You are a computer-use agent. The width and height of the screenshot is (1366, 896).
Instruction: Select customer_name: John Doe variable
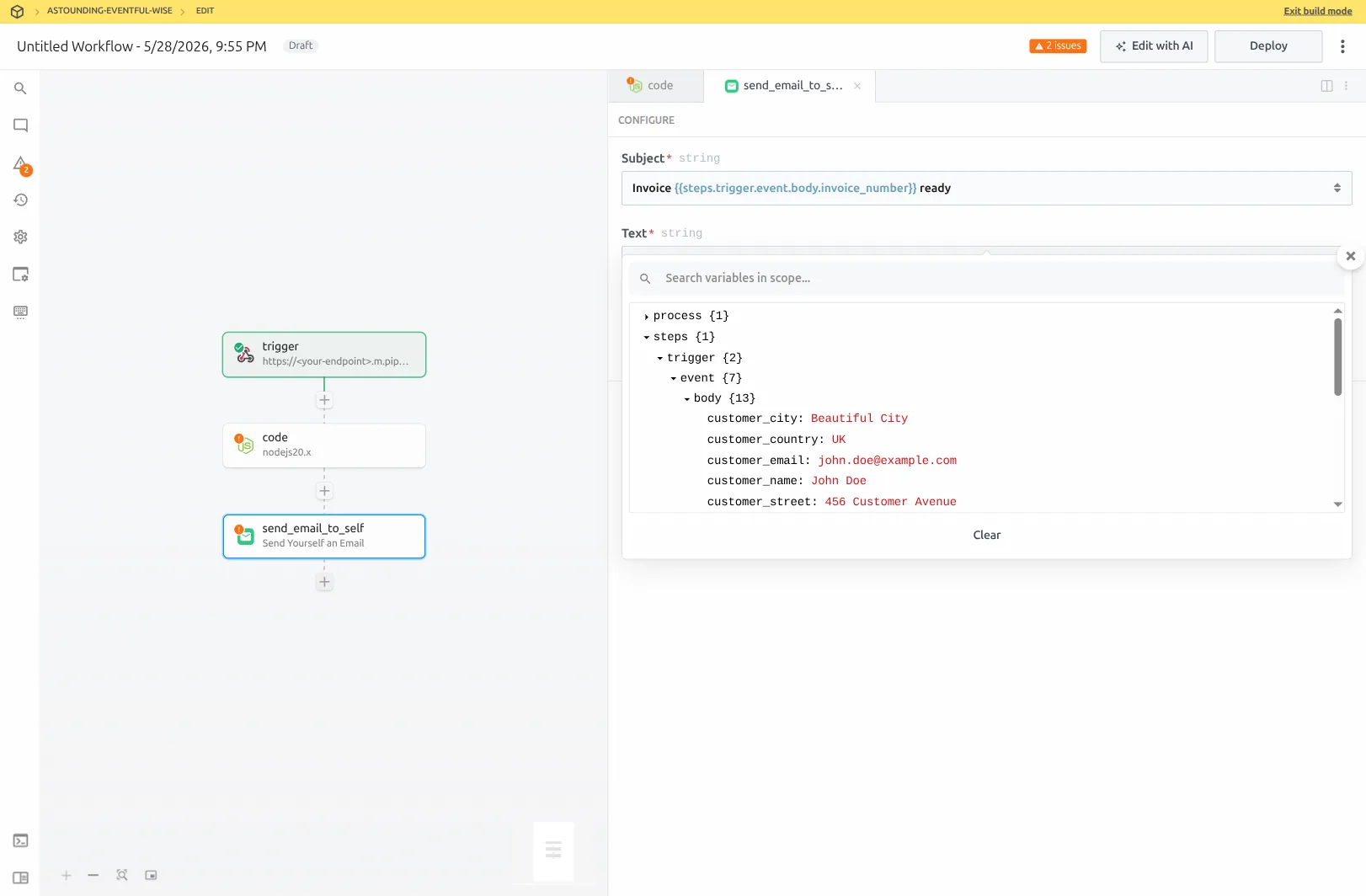coord(787,481)
